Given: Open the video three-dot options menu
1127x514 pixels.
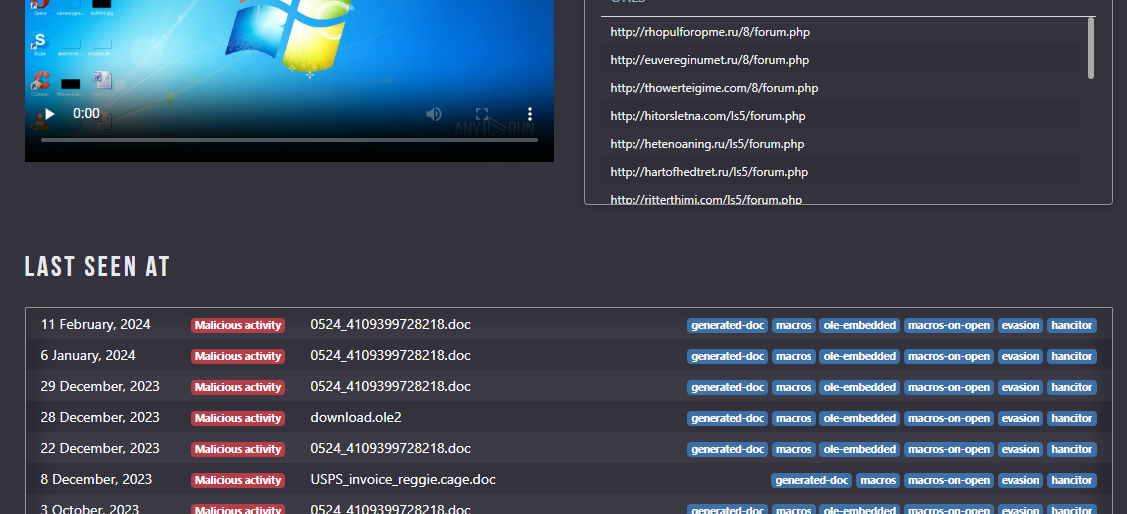Looking at the screenshot, I should 530,114.
